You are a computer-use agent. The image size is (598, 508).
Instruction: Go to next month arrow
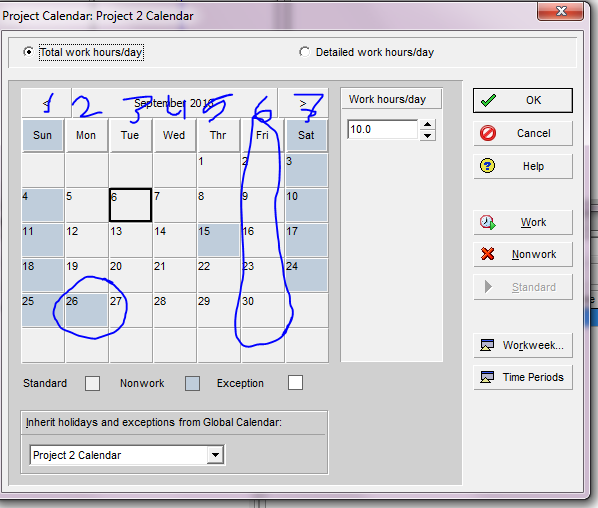303,103
